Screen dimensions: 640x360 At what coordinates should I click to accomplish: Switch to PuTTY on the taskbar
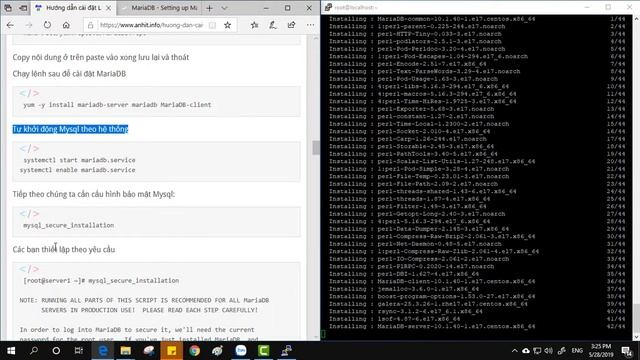tap(287, 351)
